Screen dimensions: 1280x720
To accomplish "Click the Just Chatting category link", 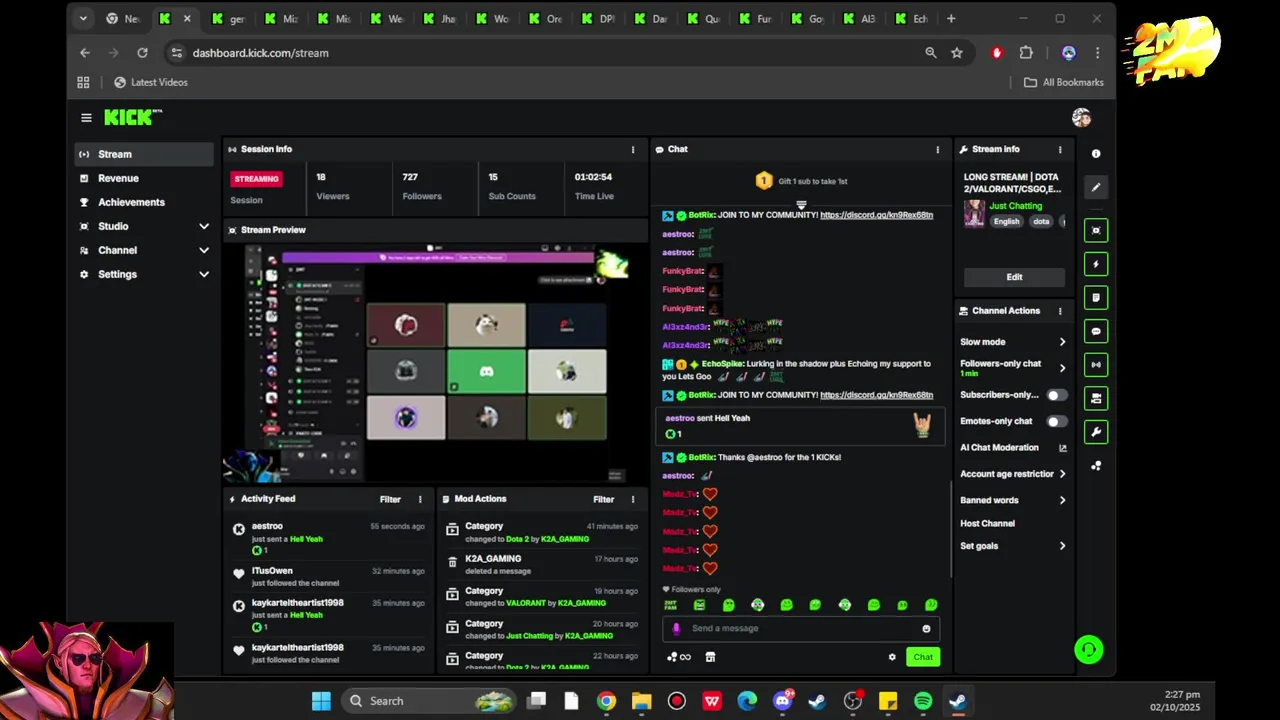I will pyautogui.click(x=1015, y=206).
